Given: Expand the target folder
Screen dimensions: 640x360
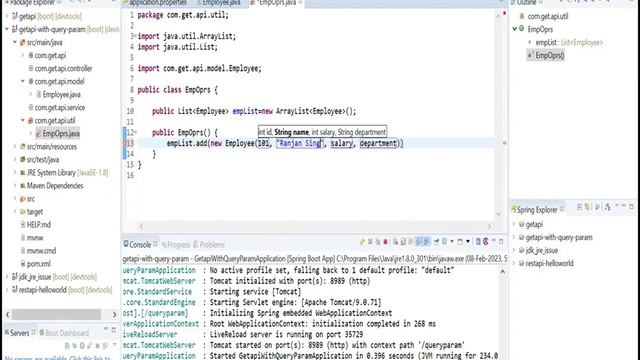Looking at the screenshot, I should 15,212.
